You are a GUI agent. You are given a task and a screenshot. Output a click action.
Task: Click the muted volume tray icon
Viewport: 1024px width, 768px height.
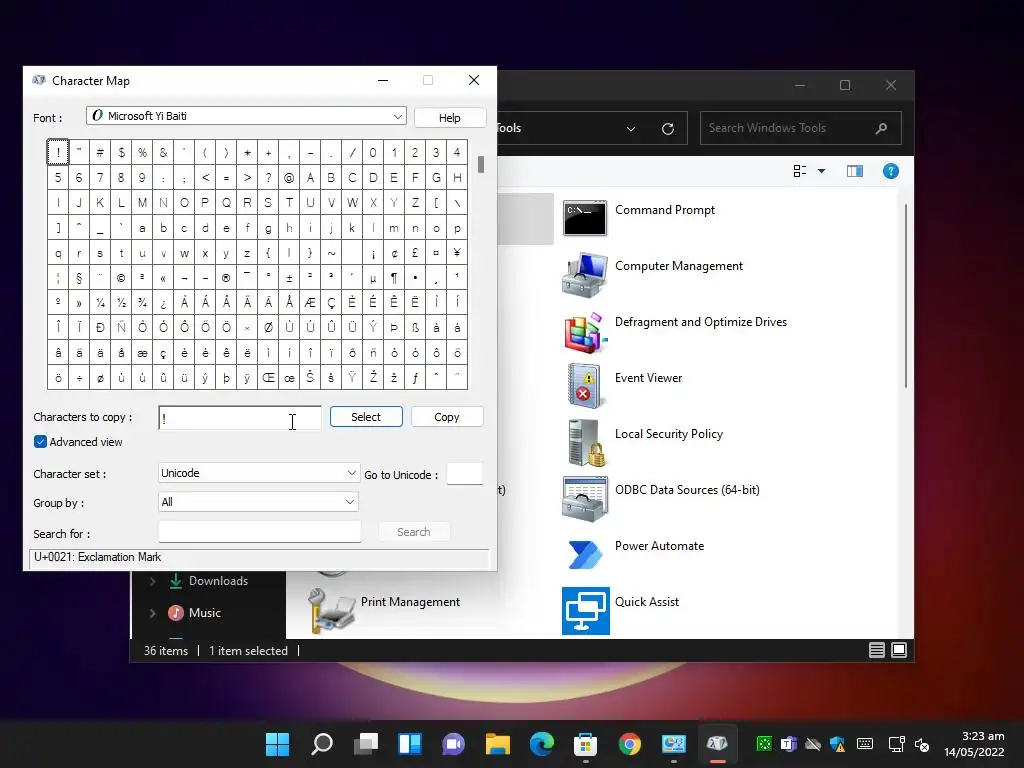click(x=922, y=744)
